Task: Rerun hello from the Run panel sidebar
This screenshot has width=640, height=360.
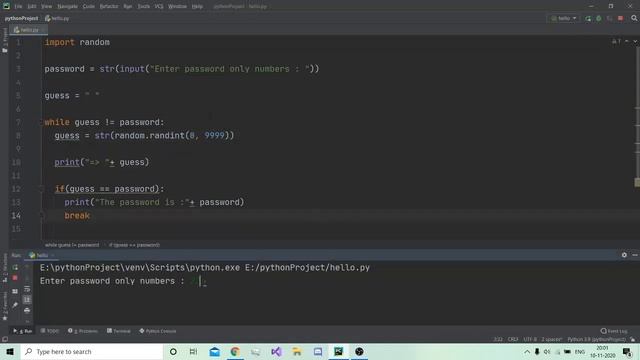Action: tap(15, 267)
